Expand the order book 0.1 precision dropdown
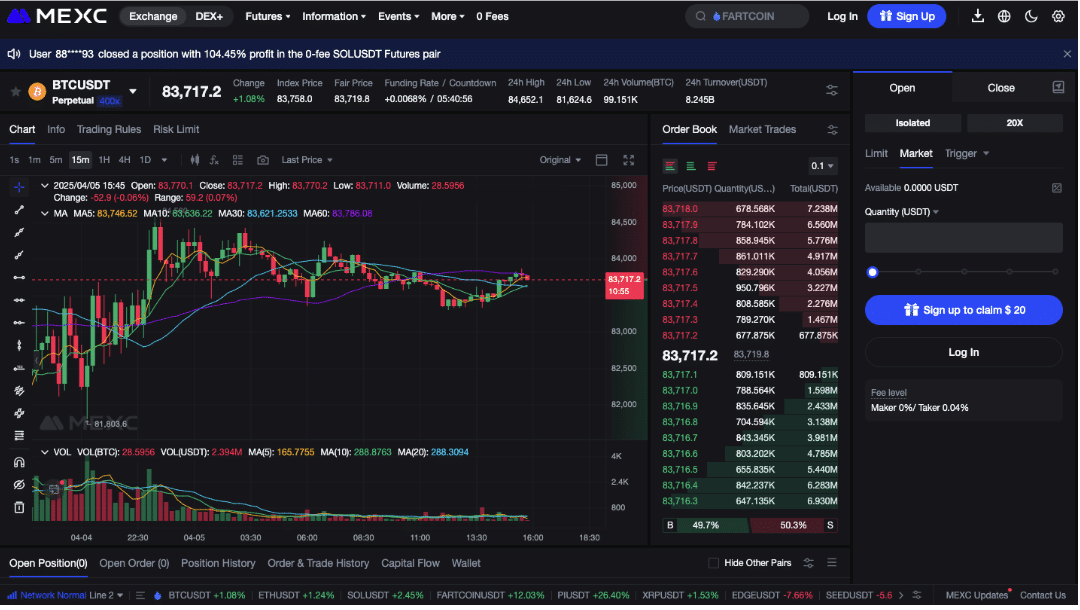 [x=822, y=166]
